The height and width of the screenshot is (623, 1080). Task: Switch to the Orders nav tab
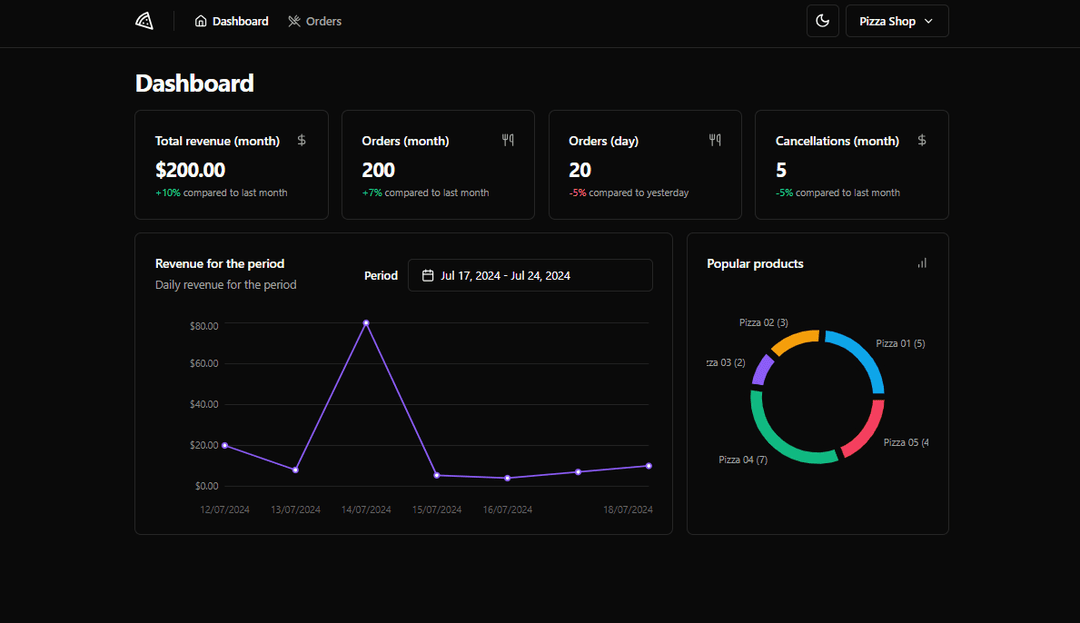pos(314,21)
